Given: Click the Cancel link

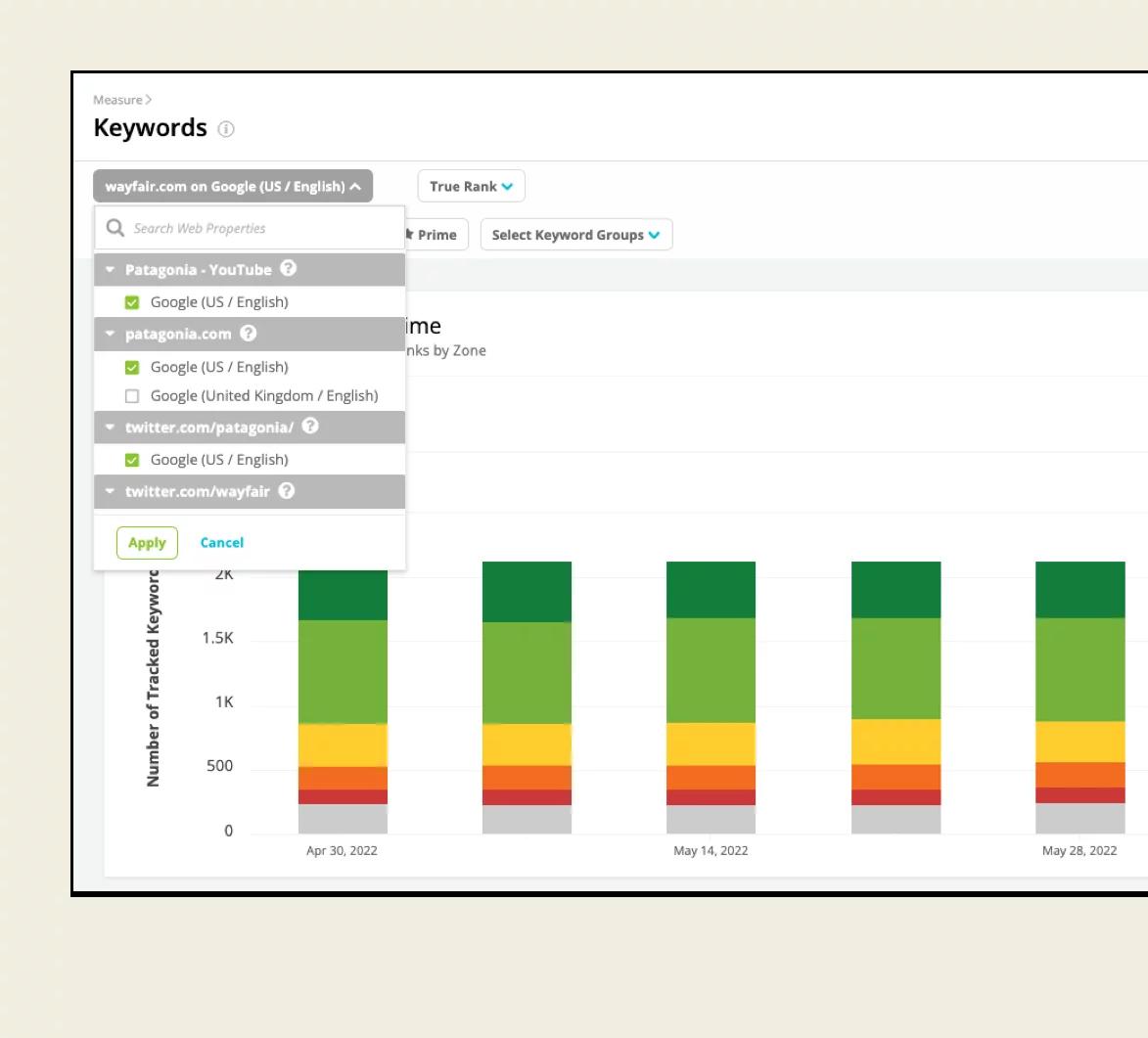Looking at the screenshot, I should click(x=222, y=542).
